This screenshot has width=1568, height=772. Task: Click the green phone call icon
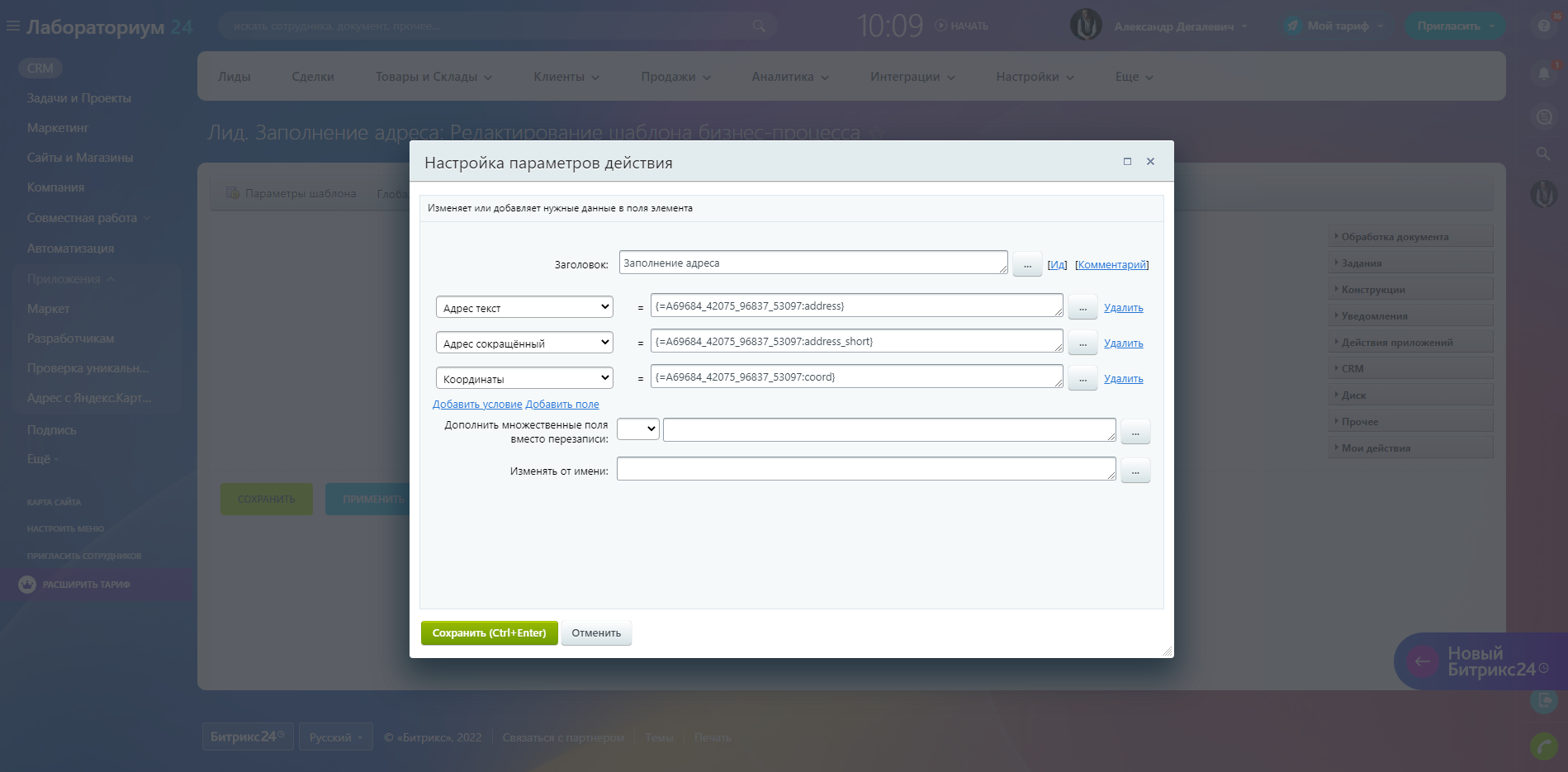1544,746
